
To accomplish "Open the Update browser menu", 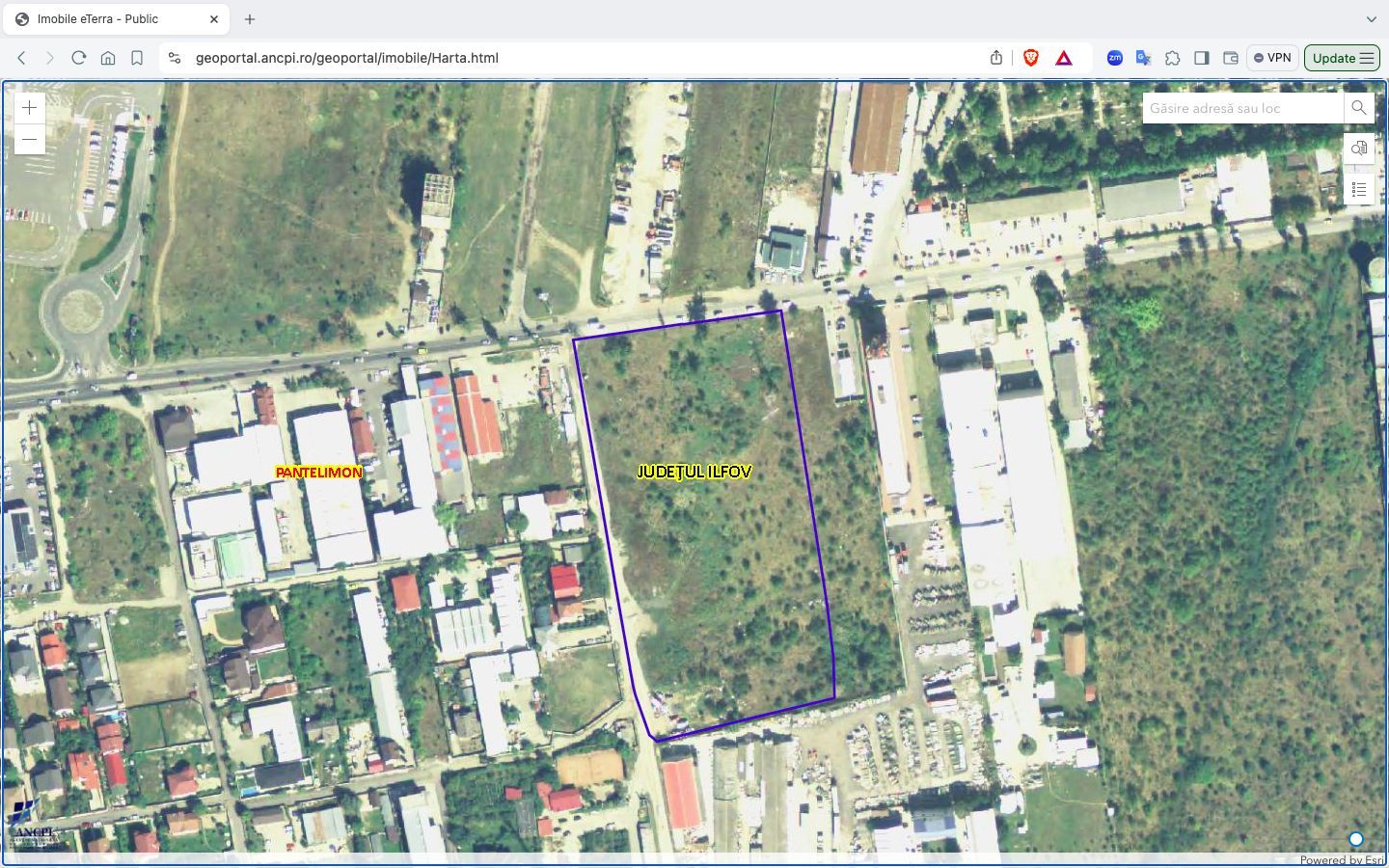I will tap(1341, 58).
